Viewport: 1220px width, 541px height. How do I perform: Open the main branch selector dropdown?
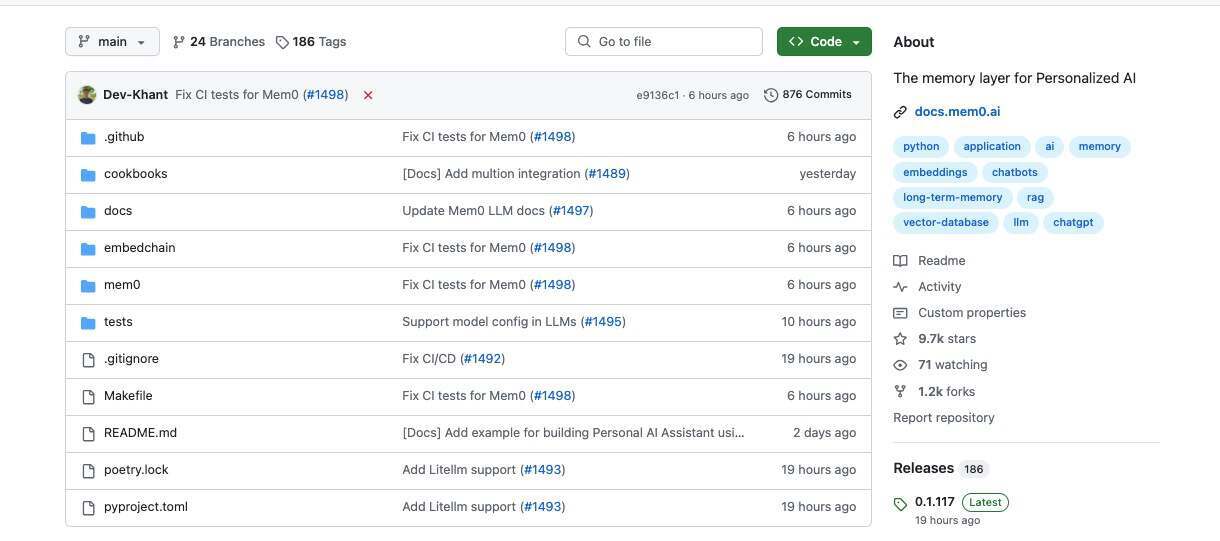point(112,42)
